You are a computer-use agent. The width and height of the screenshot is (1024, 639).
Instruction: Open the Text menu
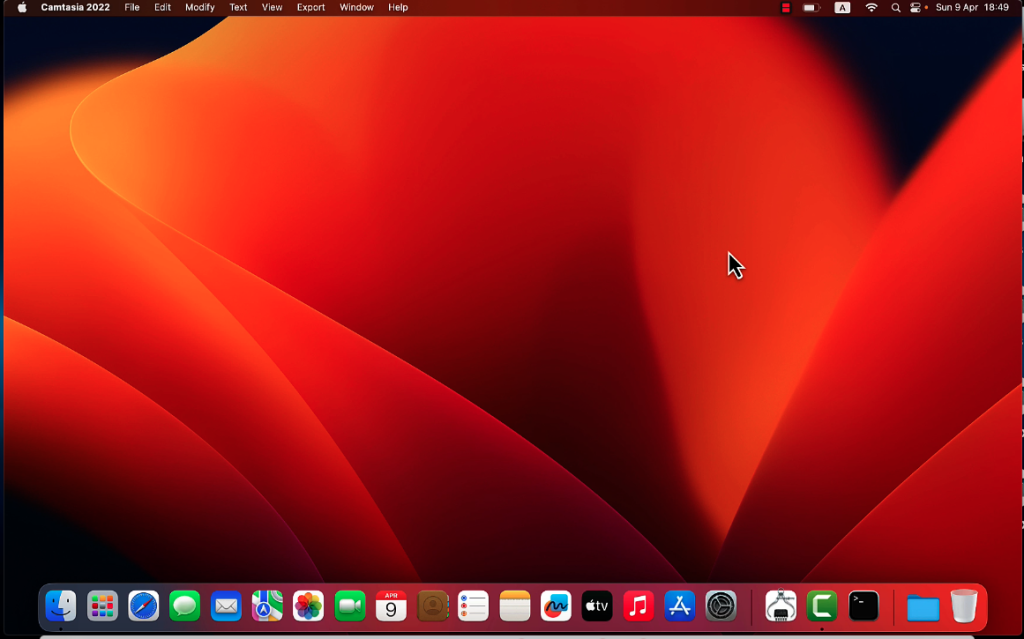click(238, 8)
